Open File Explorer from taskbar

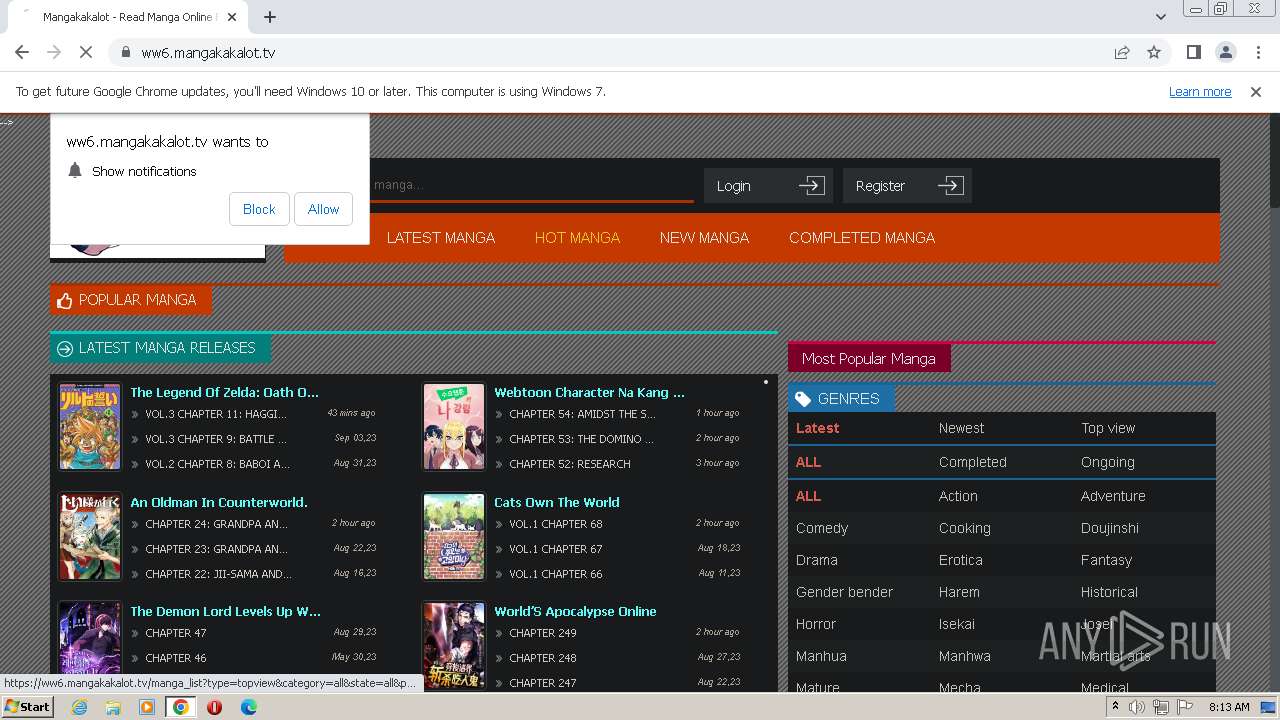tap(113, 707)
